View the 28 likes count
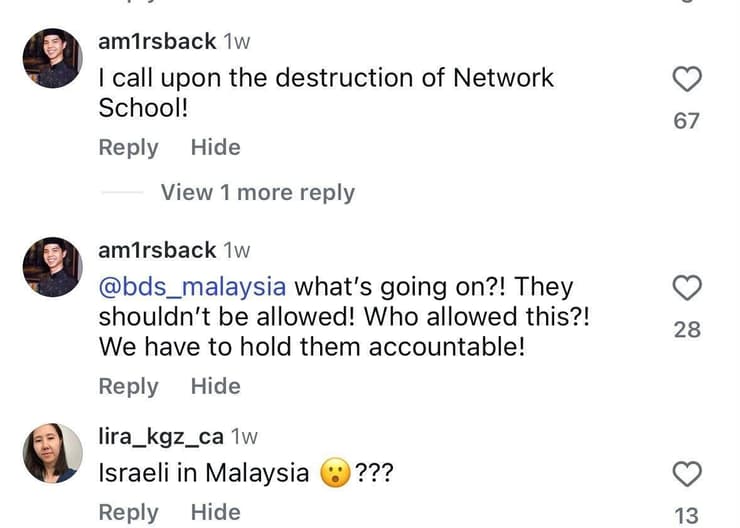The width and height of the screenshot is (740, 528). coord(687,330)
